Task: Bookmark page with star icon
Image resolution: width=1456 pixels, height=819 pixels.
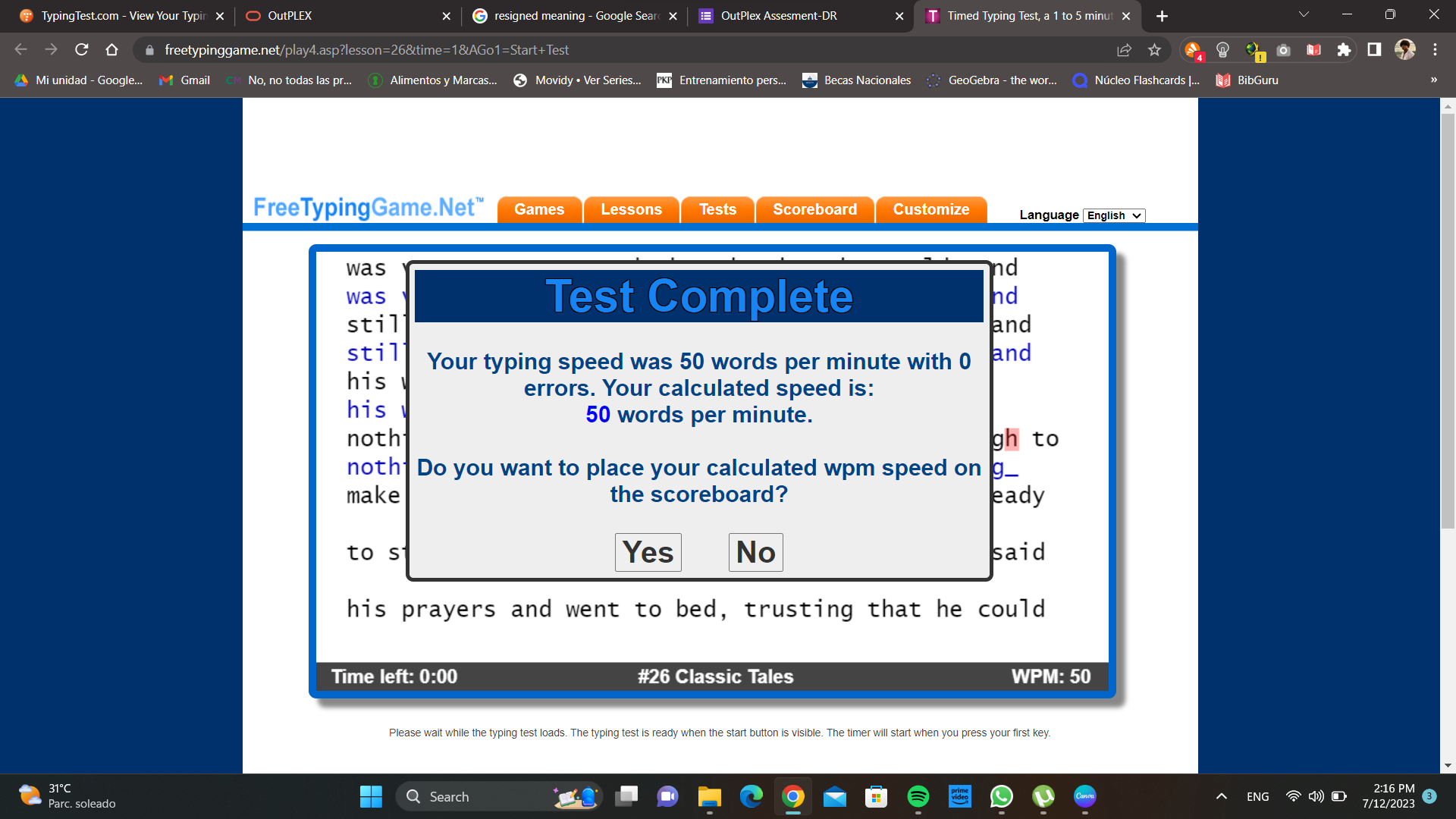Action: tap(1154, 50)
